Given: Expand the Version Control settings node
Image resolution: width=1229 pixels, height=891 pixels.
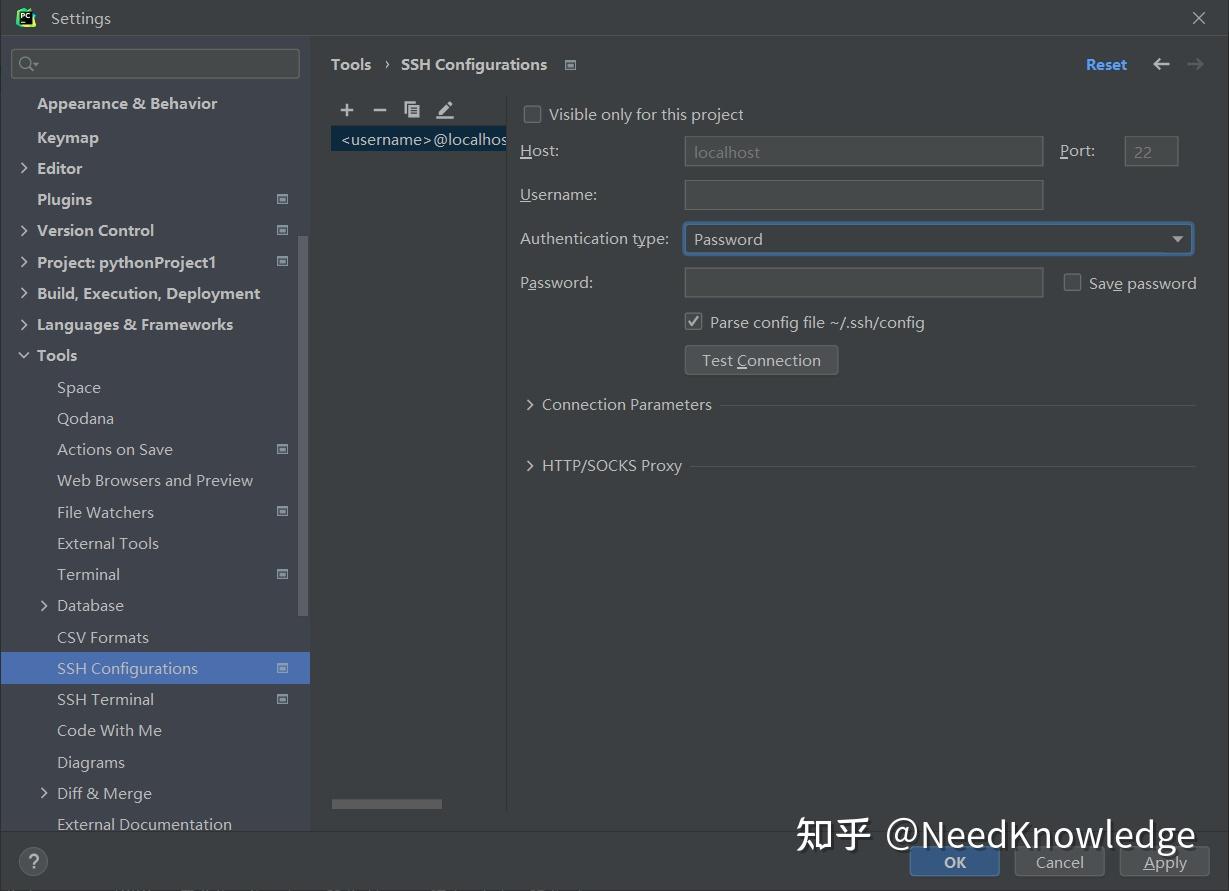Looking at the screenshot, I should tap(24, 230).
